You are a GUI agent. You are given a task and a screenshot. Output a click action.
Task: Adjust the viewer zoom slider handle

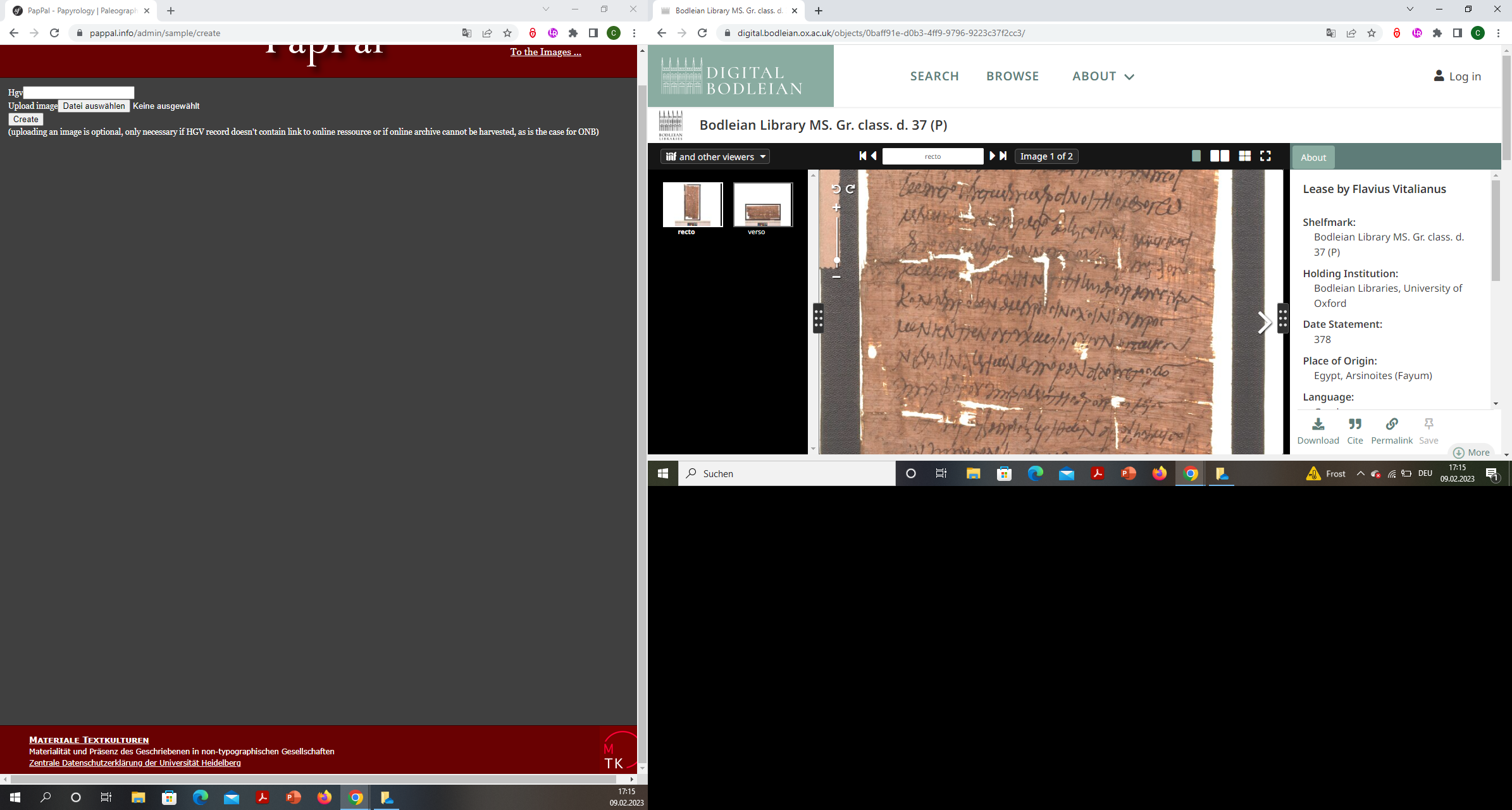point(837,260)
